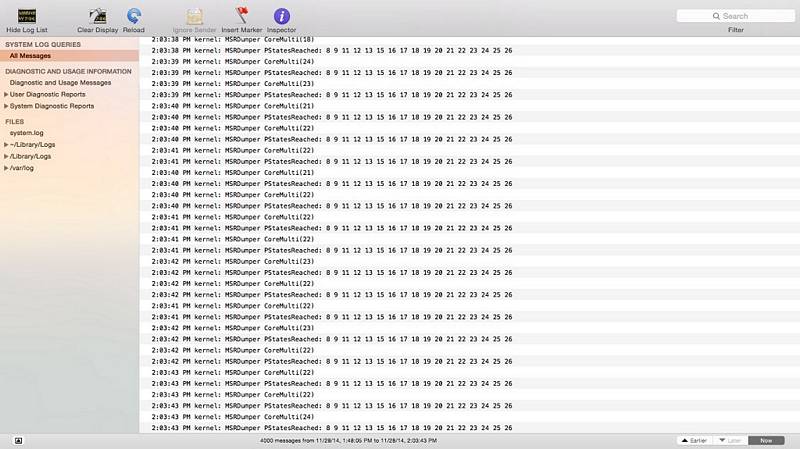The height and width of the screenshot is (449, 800).
Task: Jump to Earlier messages
Action: [694, 440]
